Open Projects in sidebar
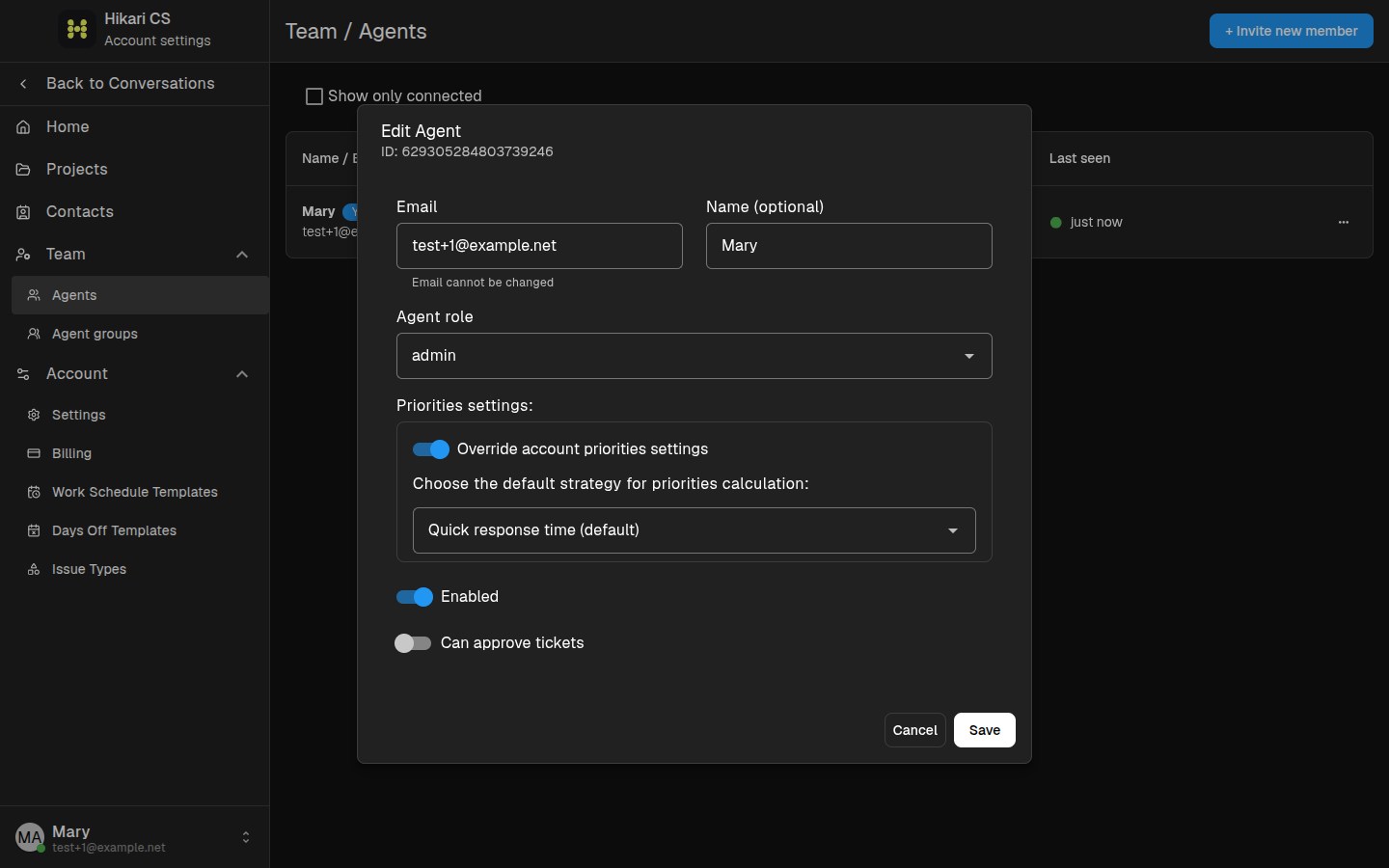 coord(135,170)
